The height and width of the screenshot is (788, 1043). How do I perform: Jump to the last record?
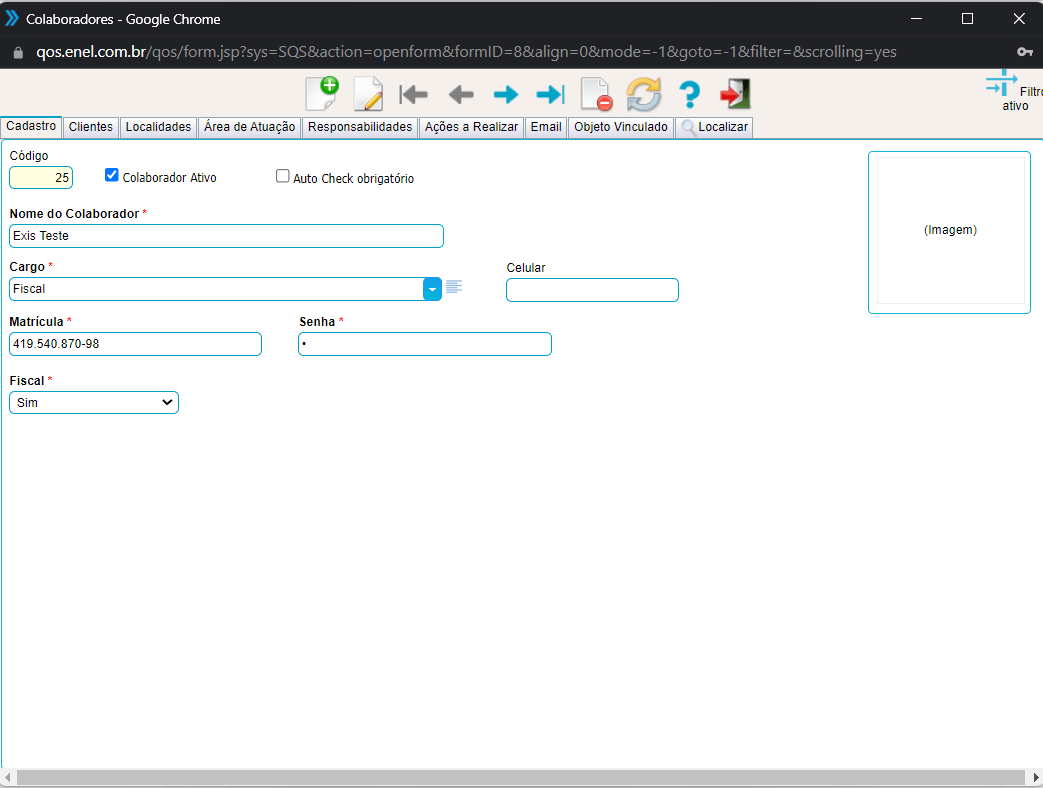[x=550, y=95]
